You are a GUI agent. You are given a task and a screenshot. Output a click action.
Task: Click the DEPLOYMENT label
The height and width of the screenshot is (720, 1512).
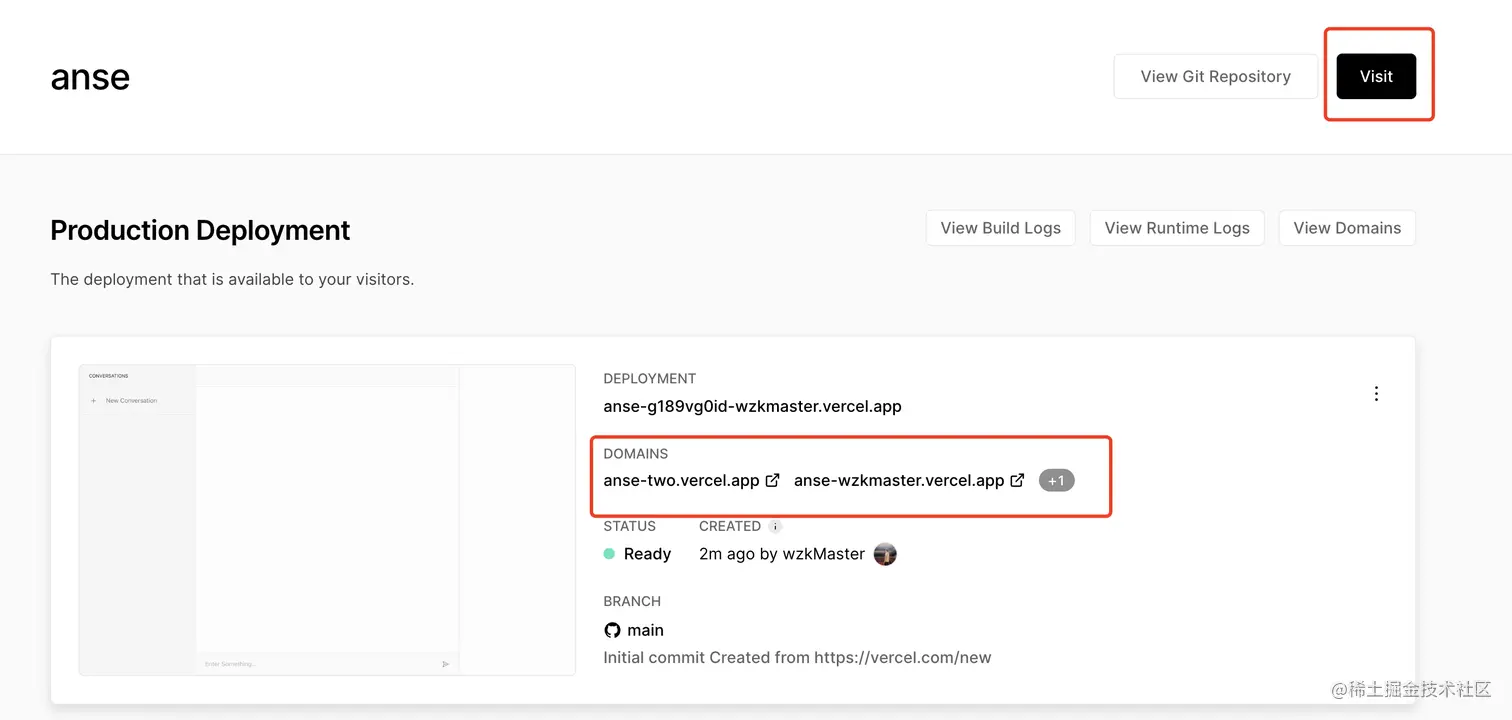tap(650, 378)
